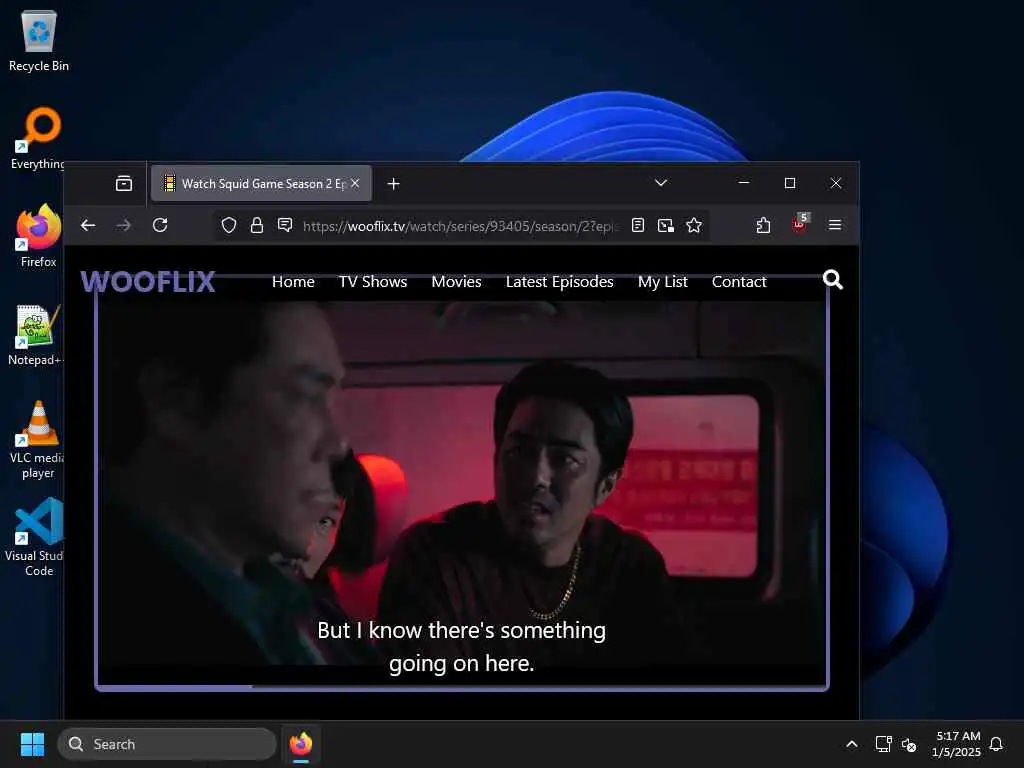This screenshot has width=1024, height=768.
Task: Maximize the Firefox window
Action: 790,183
